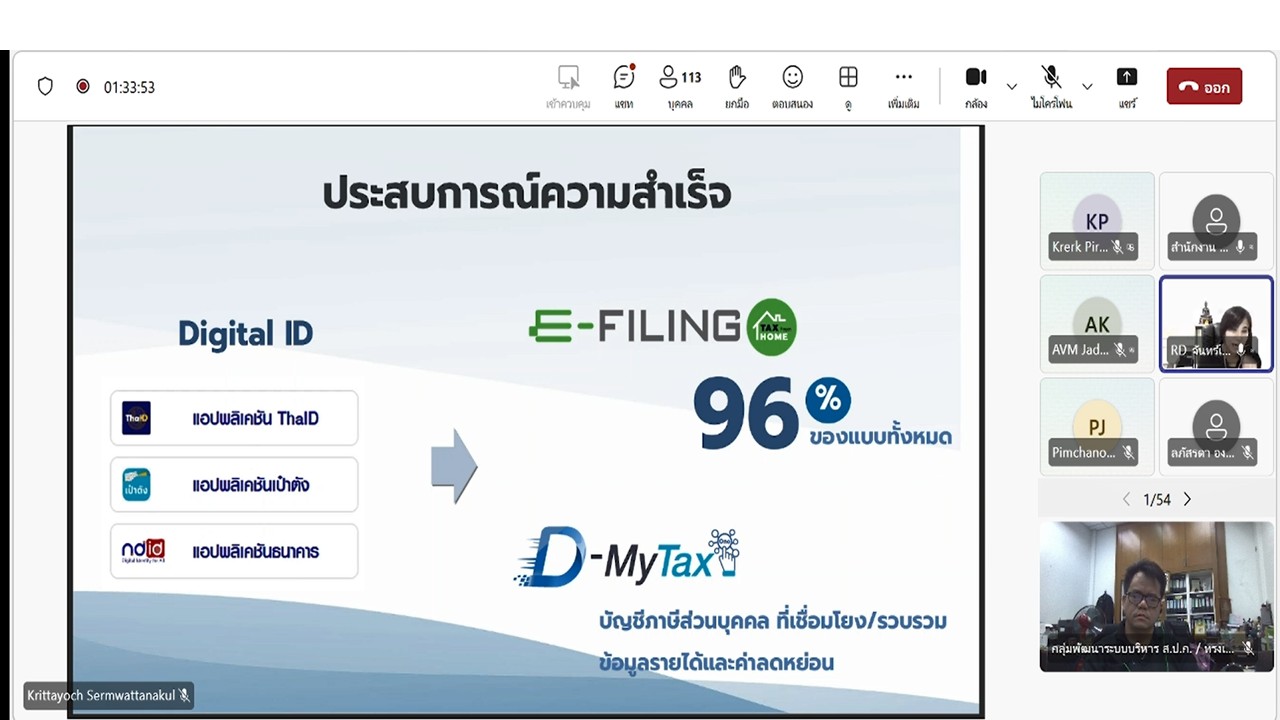Open the participants list showing 113 people
Viewport: 1280px width, 720px height.
(679, 76)
